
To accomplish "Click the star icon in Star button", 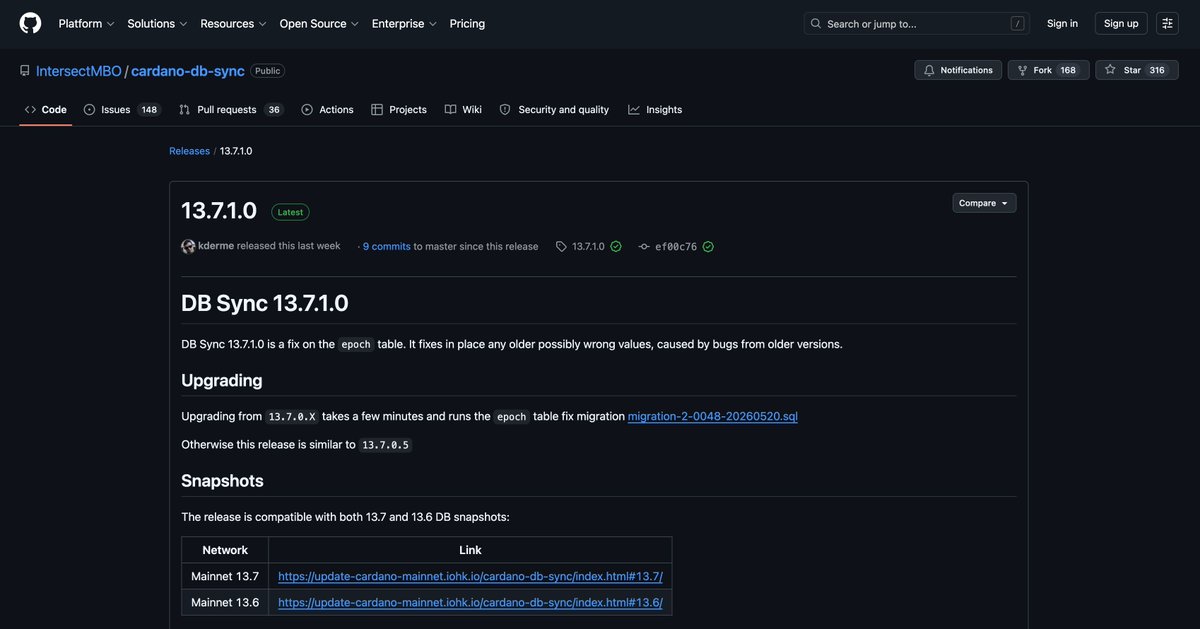I will pyautogui.click(x=1110, y=70).
